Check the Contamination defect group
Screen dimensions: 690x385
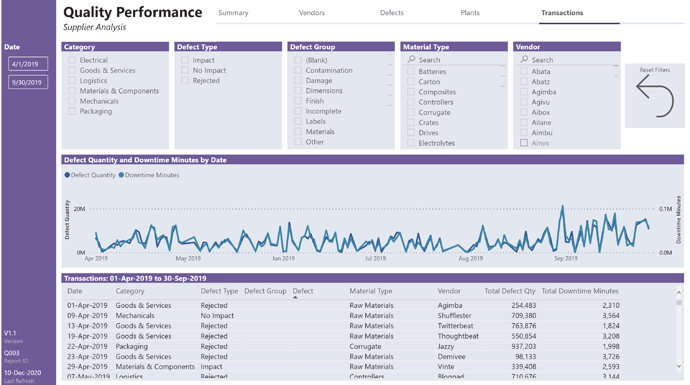298,70
